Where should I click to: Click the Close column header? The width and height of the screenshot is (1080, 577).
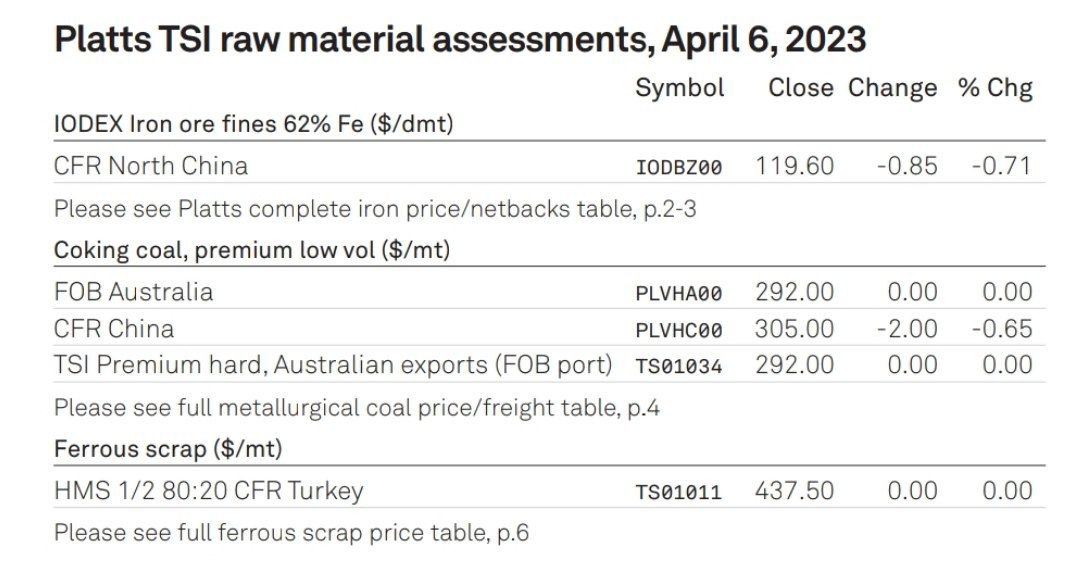click(x=801, y=87)
